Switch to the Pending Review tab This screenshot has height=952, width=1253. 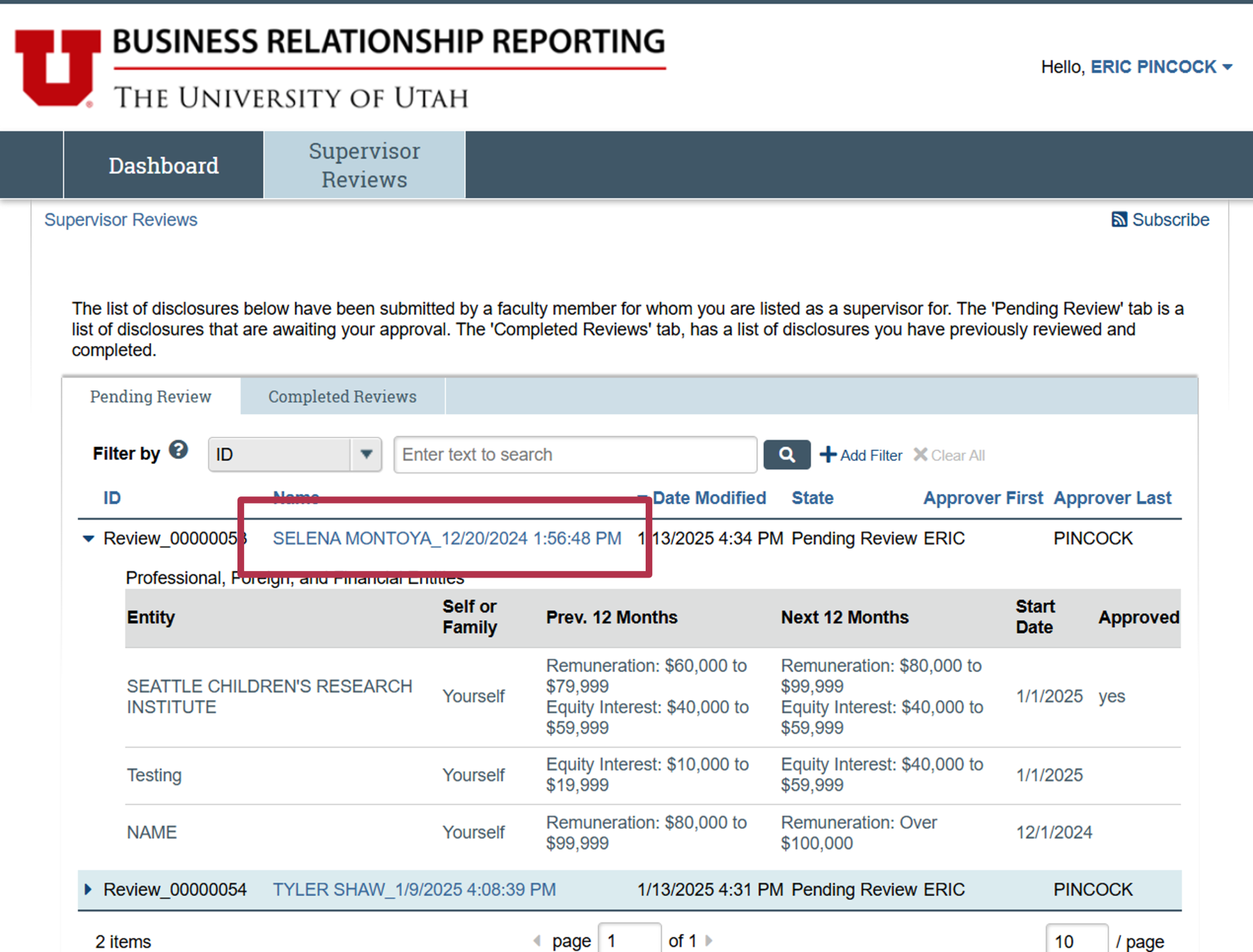[151, 396]
